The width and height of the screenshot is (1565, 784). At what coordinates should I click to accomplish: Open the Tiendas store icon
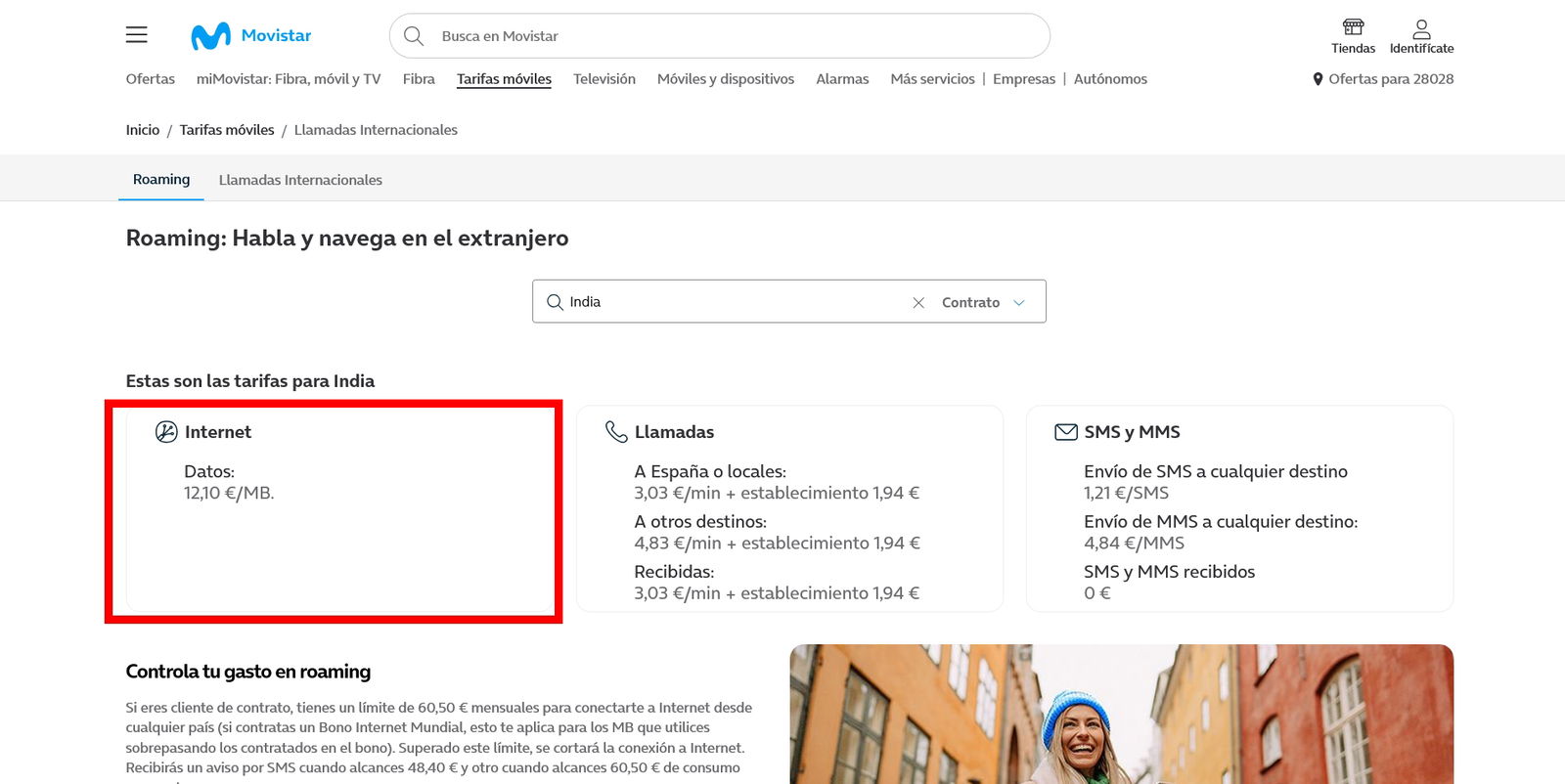click(x=1353, y=27)
